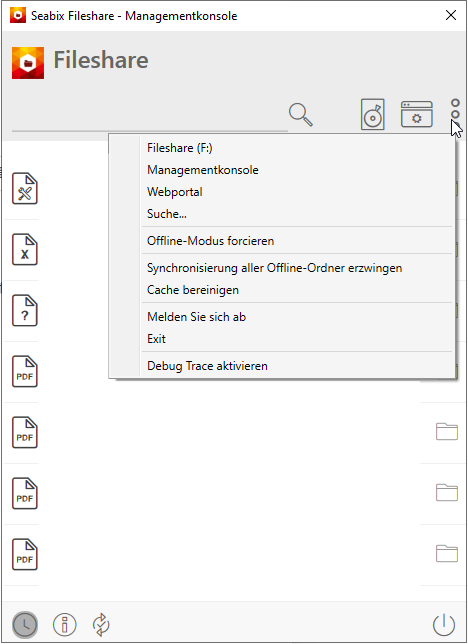Select the 'Managementkonsole' menu entry
The image size is (468, 644).
point(297,170)
